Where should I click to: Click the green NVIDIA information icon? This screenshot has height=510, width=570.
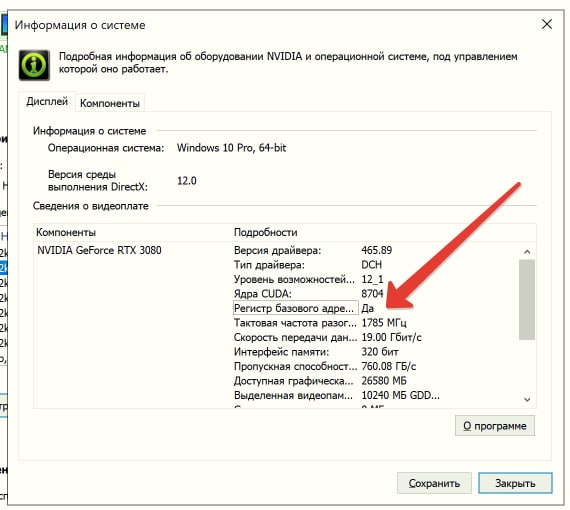click(34, 65)
